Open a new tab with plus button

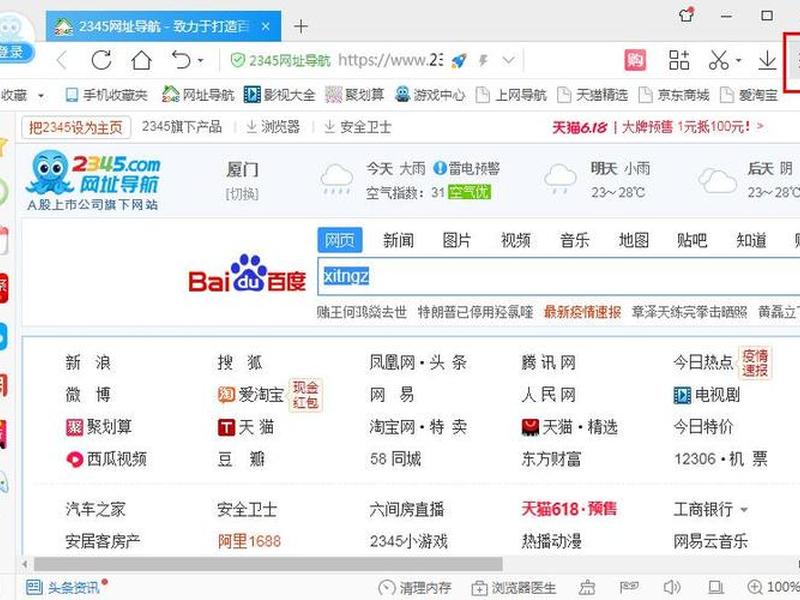pyautogui.click(x=301, y=26)
